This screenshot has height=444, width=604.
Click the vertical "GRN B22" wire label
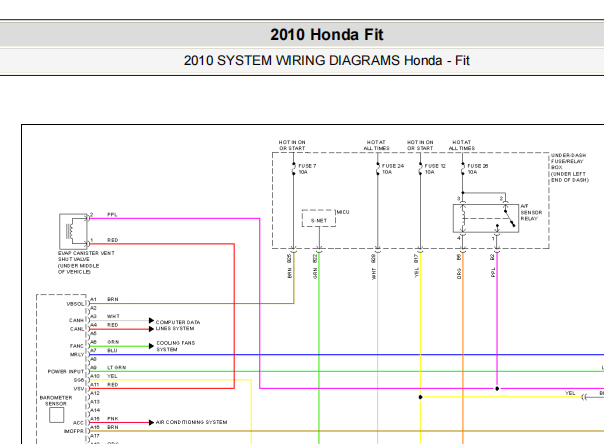(x=315, y=266)
